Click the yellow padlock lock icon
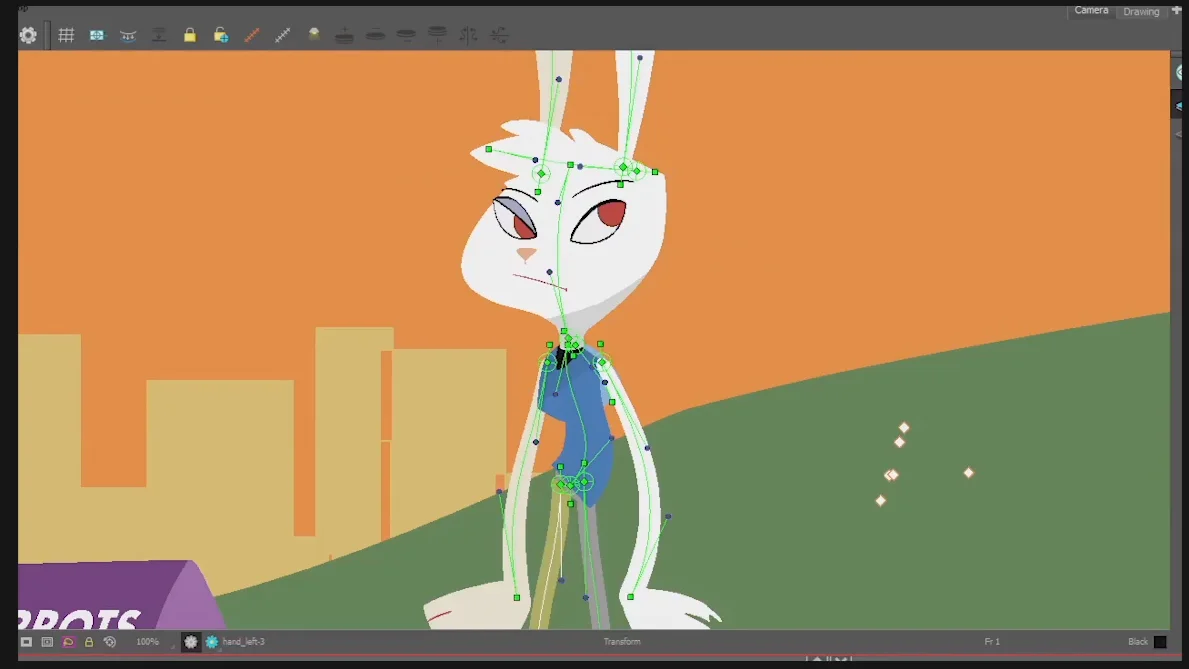This screenshot has height=669, width=1189. 190,35
